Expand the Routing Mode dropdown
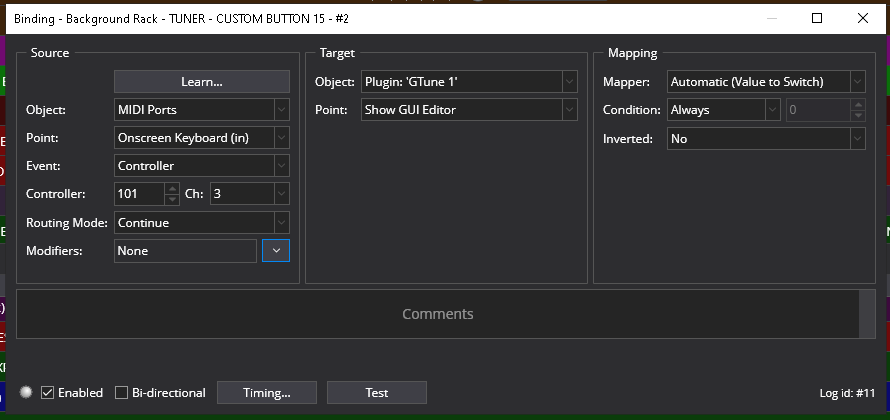Screen dimensions: 890x420 pyautogui.click(x=201, y=222)
